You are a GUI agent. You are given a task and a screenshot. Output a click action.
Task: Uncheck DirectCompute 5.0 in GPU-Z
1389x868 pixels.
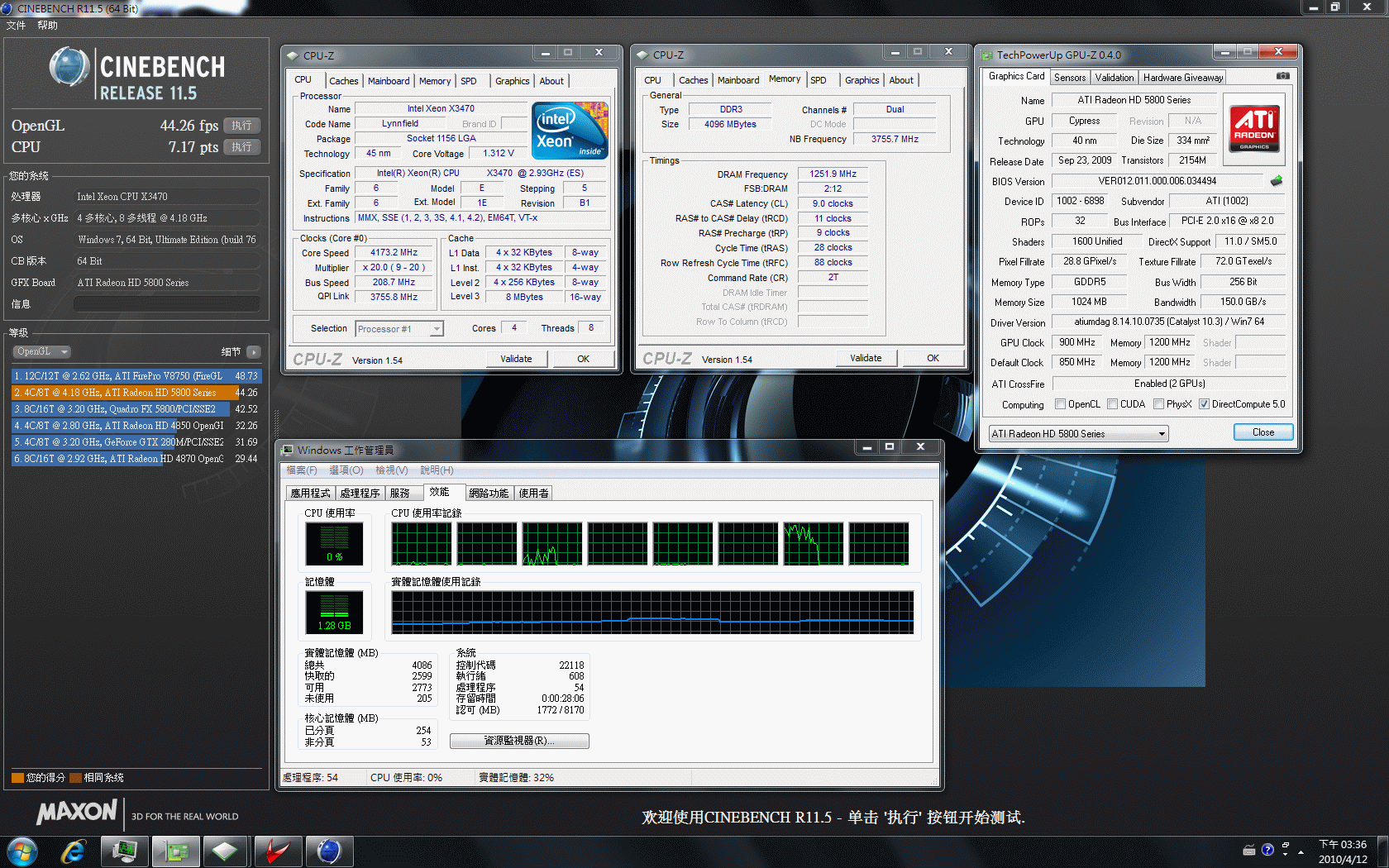click(1204, 404)
